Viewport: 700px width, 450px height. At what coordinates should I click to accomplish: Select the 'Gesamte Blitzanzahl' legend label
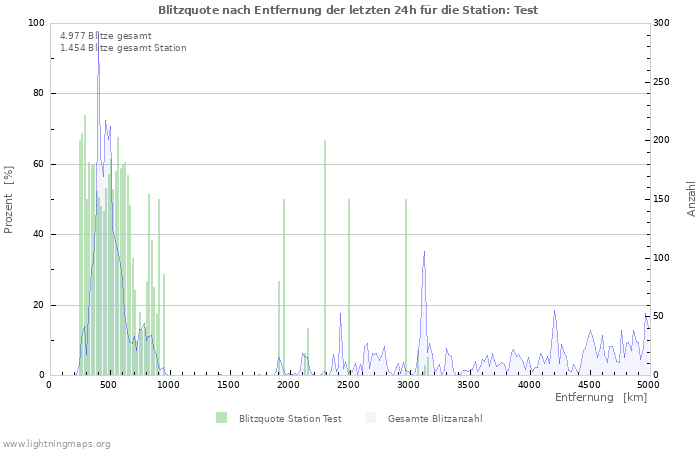tap(435, 419)
